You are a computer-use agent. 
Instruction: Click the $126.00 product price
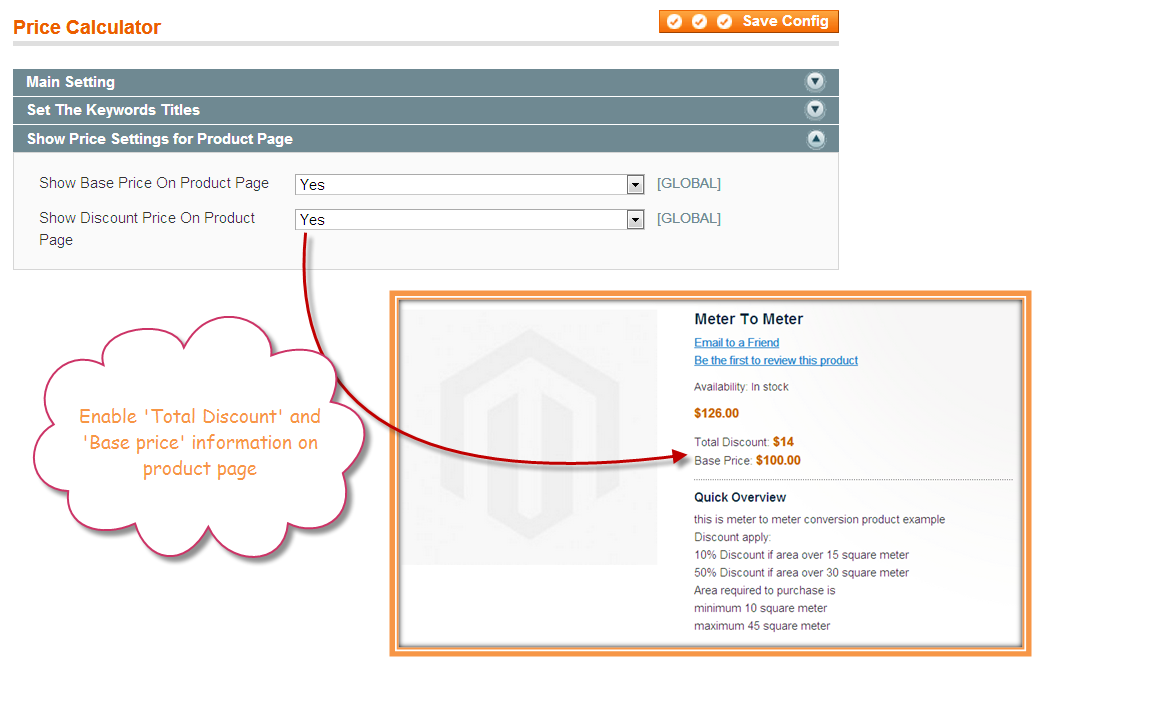pyautogui.click(x=716, y=413)
